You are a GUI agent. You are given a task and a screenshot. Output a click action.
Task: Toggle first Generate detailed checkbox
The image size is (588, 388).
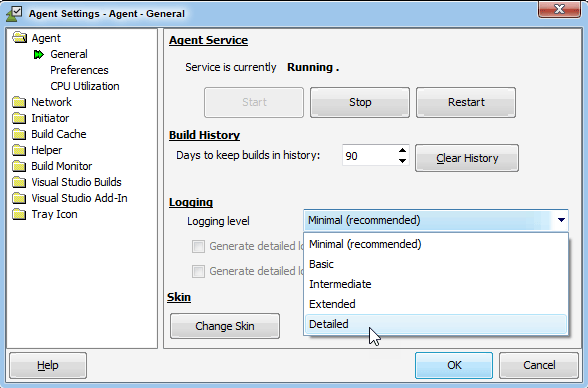pos(198,246)
